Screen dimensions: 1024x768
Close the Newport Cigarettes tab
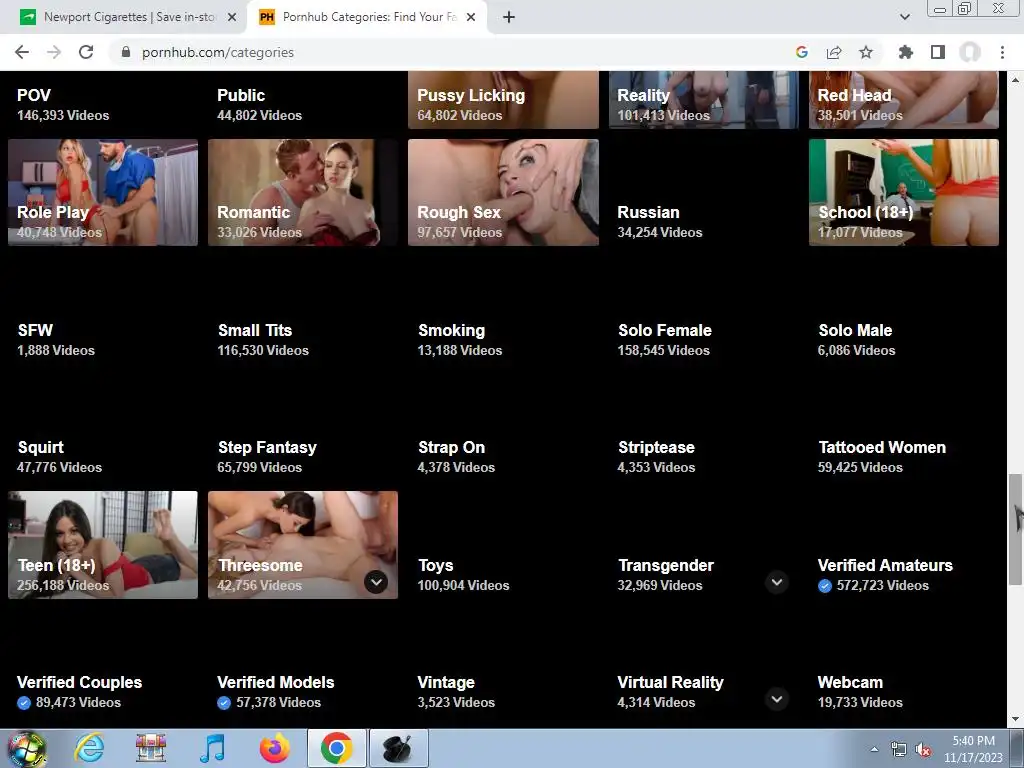tap(232, 17)
